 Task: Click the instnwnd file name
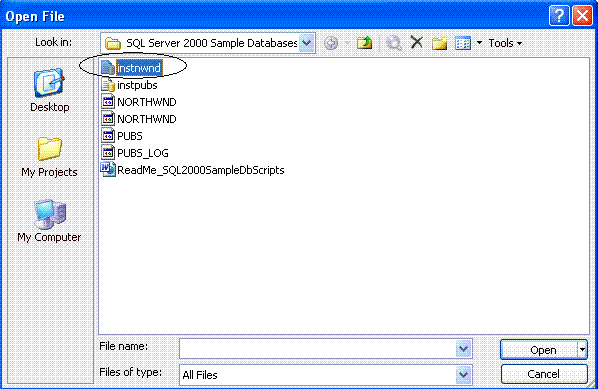coord(139,68)
